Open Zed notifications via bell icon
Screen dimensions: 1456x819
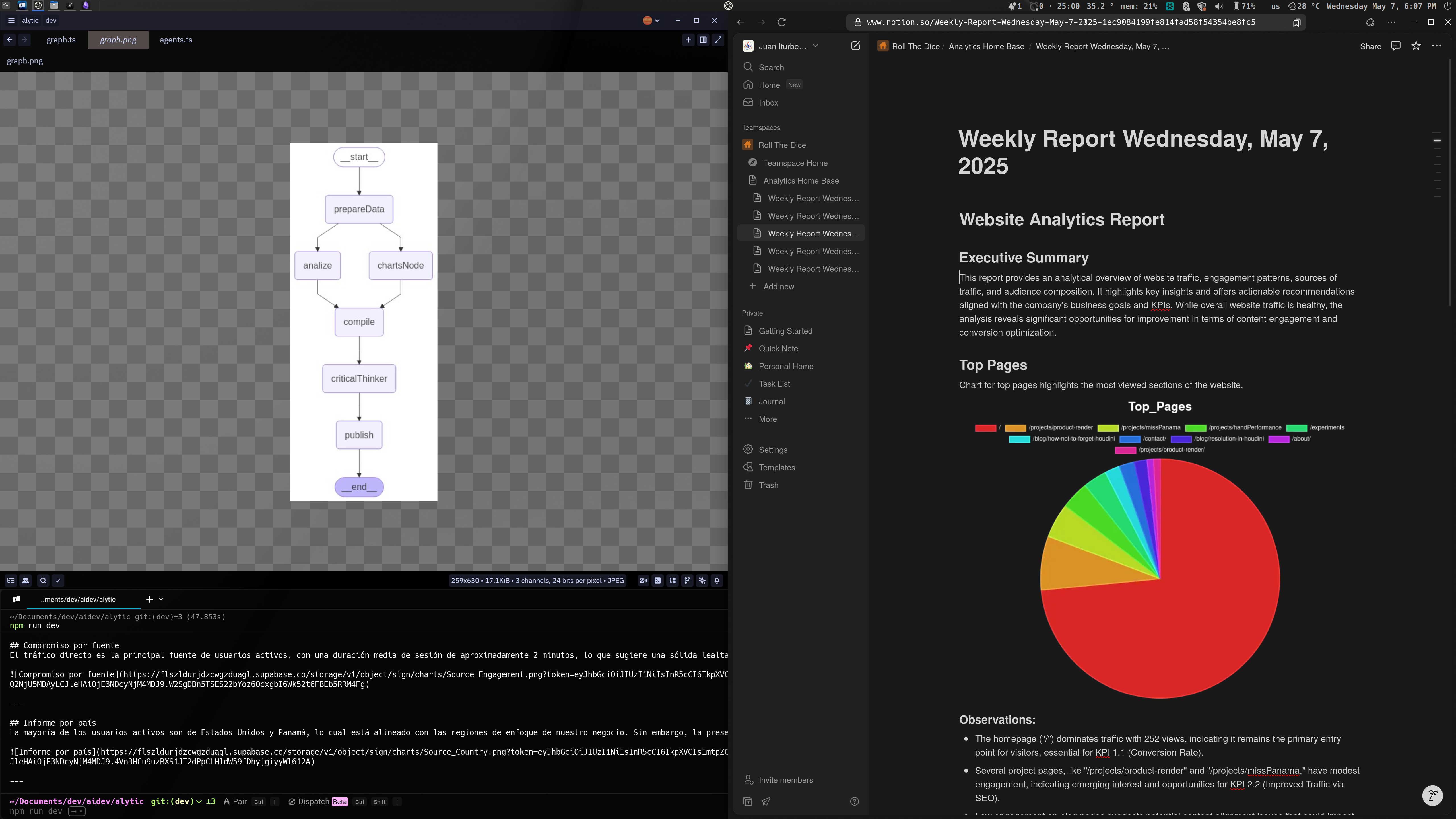point(716,581)
